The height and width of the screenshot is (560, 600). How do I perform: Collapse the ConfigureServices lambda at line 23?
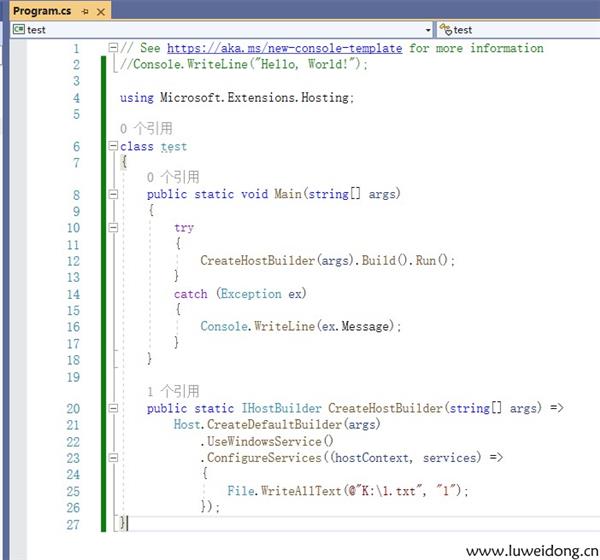pos(113,458)
